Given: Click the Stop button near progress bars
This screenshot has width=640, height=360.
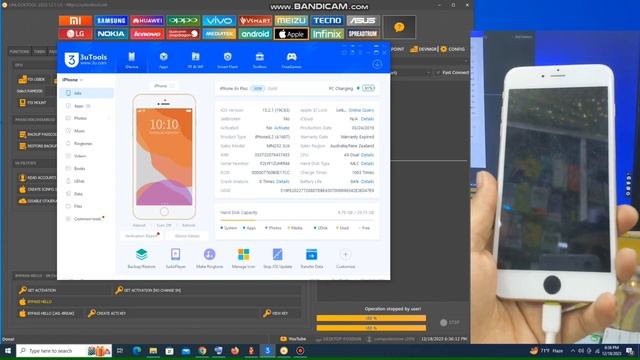Looking at the screenshot, I should tap(450, 322).
